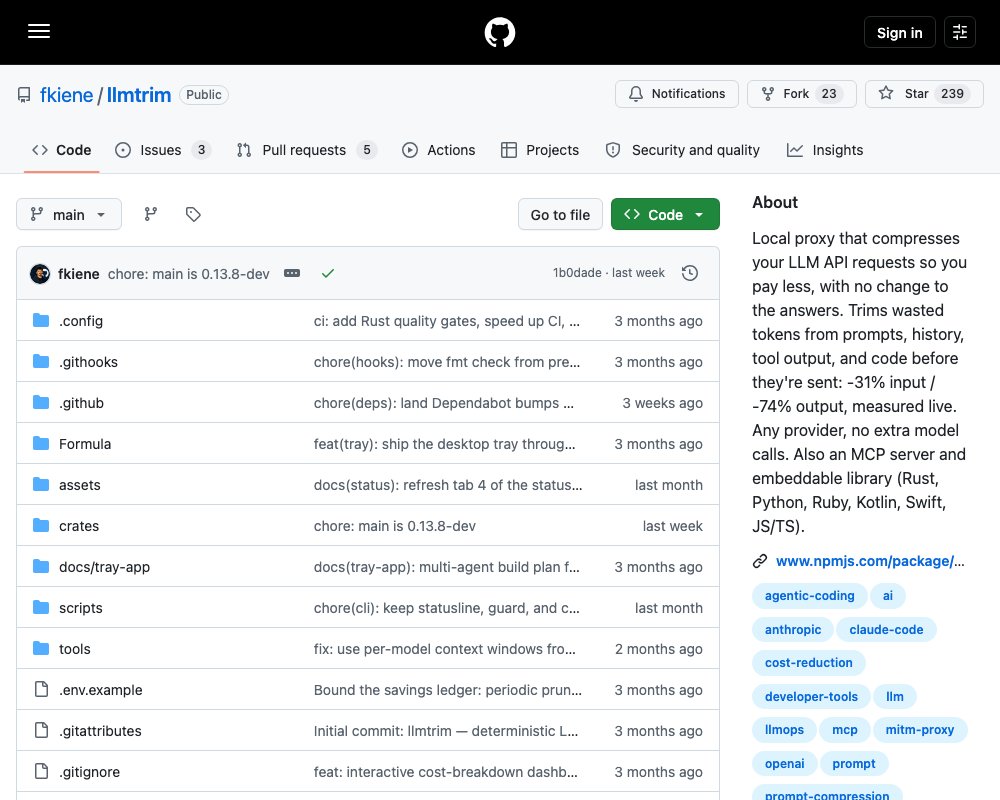The width and height of the screenshot is (1000, 800).
Task: Open commit 'chore(deps): land Dependabot bumps' message
Action: point(443,403)
